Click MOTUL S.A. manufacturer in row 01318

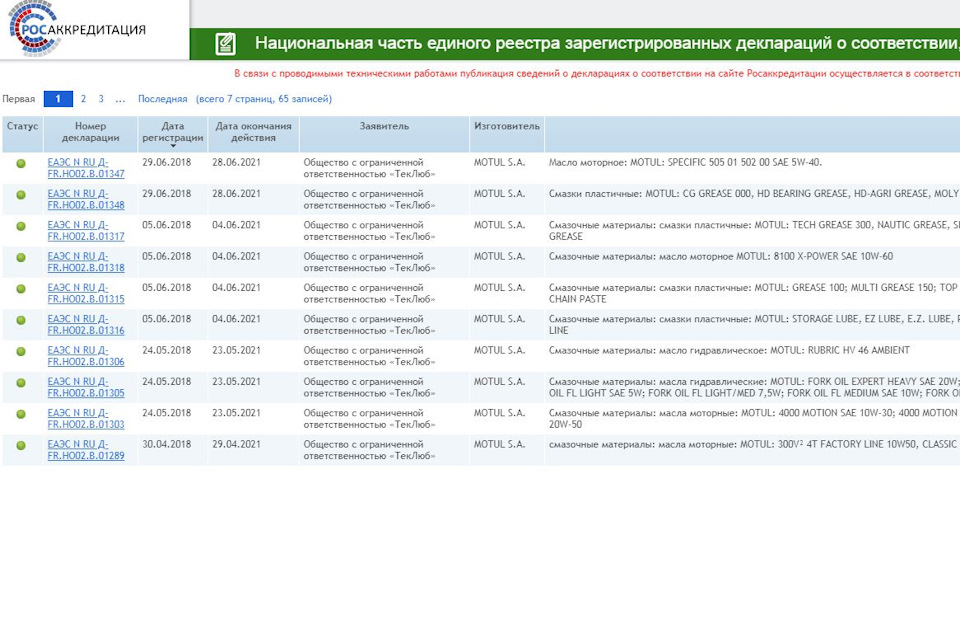pos(500,256)
